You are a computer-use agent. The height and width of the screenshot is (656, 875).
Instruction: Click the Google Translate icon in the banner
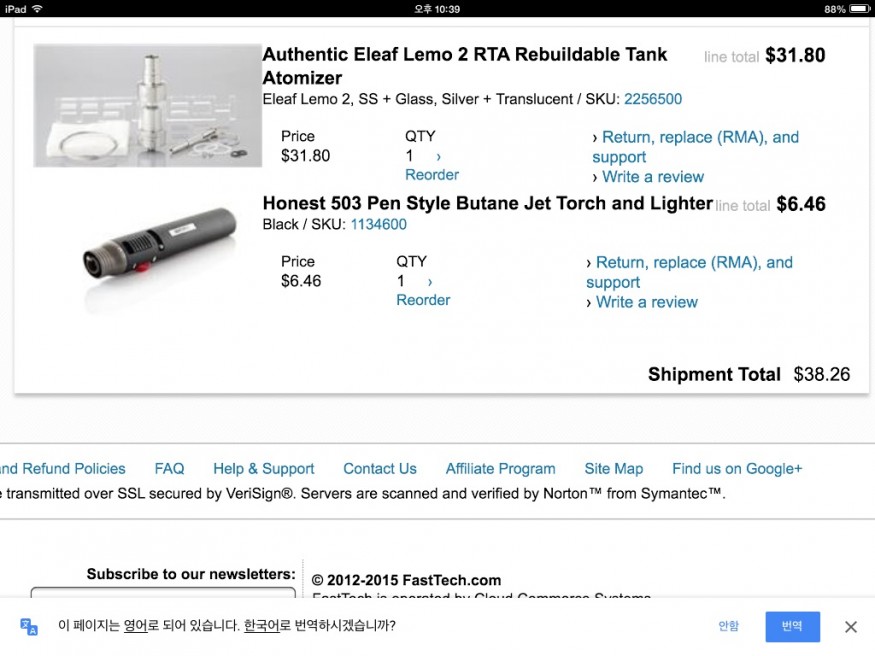pyautogui.click(x=28, y=626)
